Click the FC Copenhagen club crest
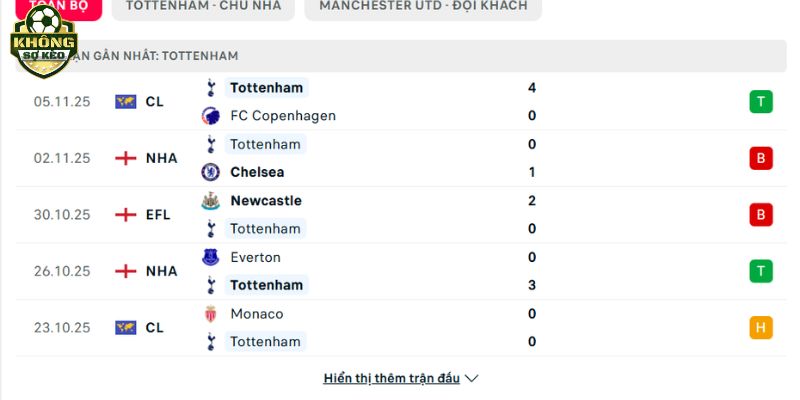The image size is (800, 400). click(210, 115)
